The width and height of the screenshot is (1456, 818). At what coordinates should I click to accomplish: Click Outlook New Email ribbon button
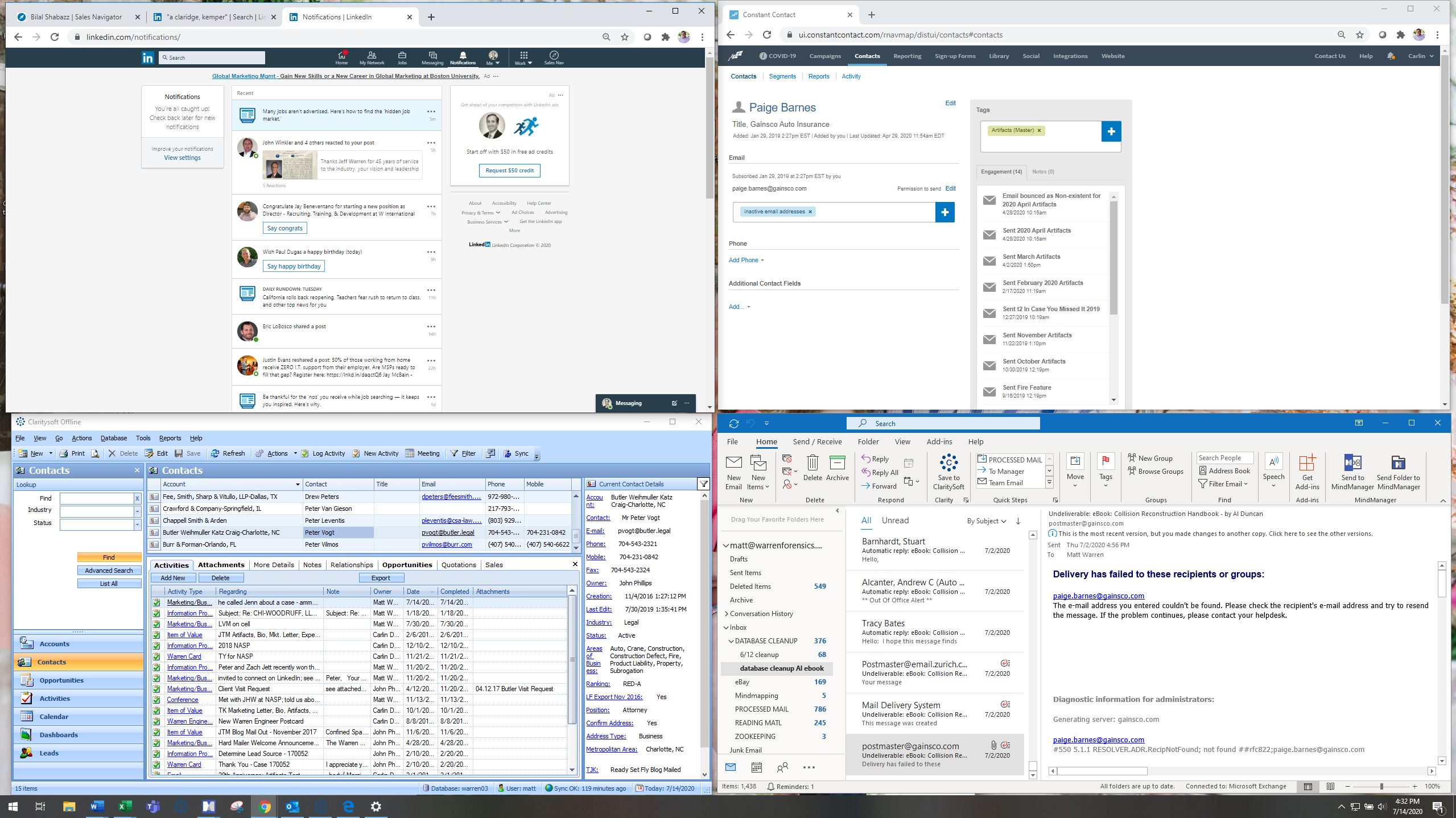coord(733,472)
